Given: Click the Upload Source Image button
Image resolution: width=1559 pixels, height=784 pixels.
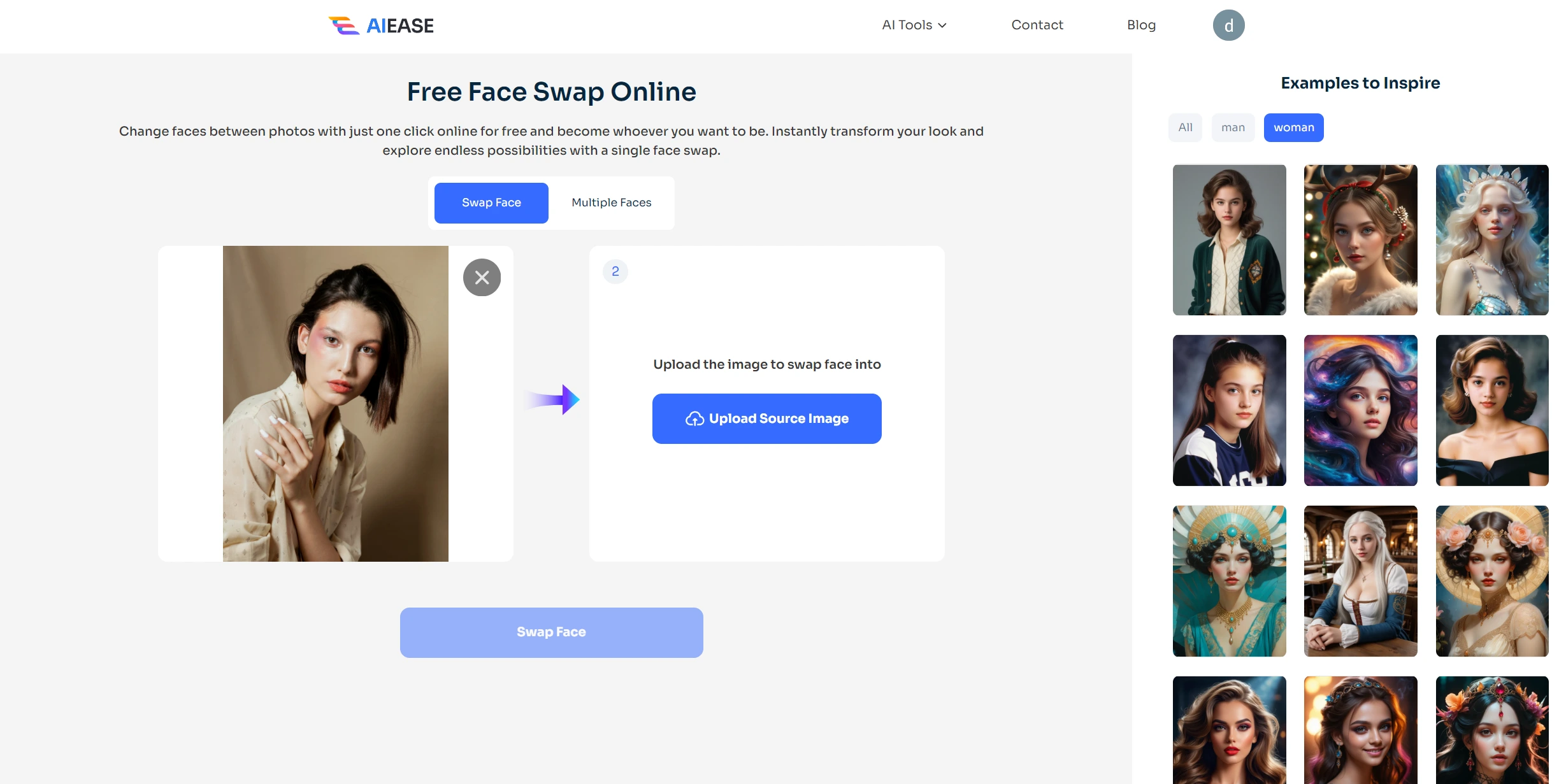Looking at the screenshot, I should (x=767, y=418).
